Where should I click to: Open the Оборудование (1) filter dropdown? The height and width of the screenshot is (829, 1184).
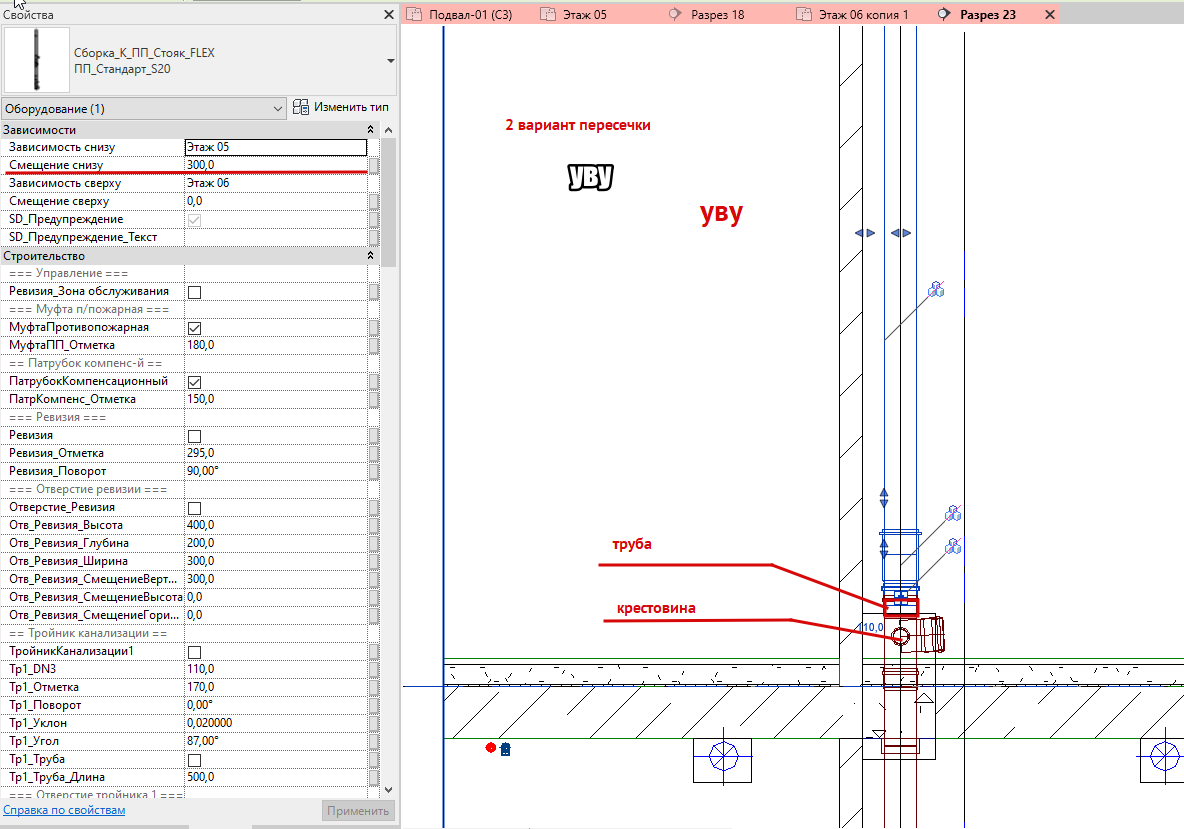click(x=143, y=109)
